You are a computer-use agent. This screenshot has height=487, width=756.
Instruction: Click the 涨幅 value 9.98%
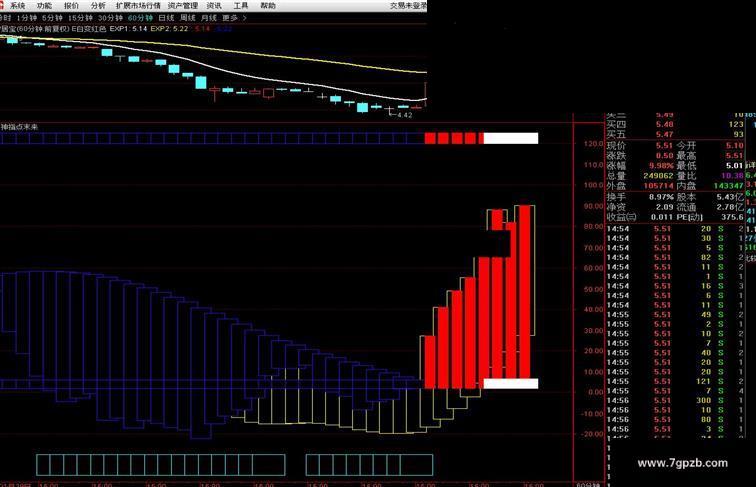click(x=661, y=165)
